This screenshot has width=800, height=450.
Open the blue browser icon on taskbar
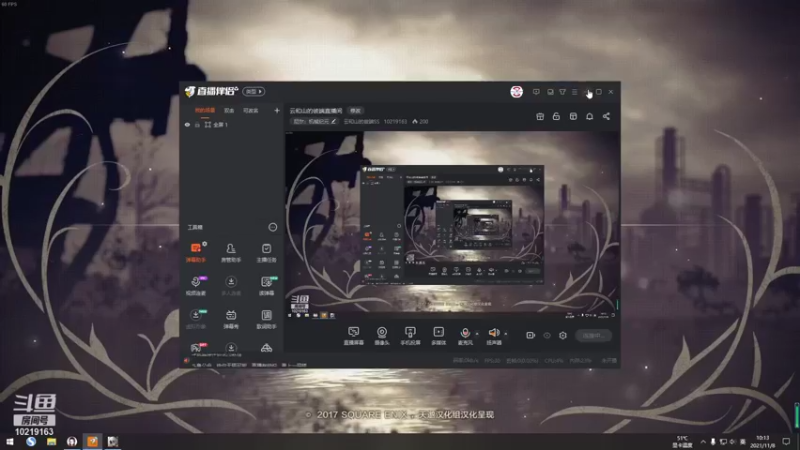31,441
